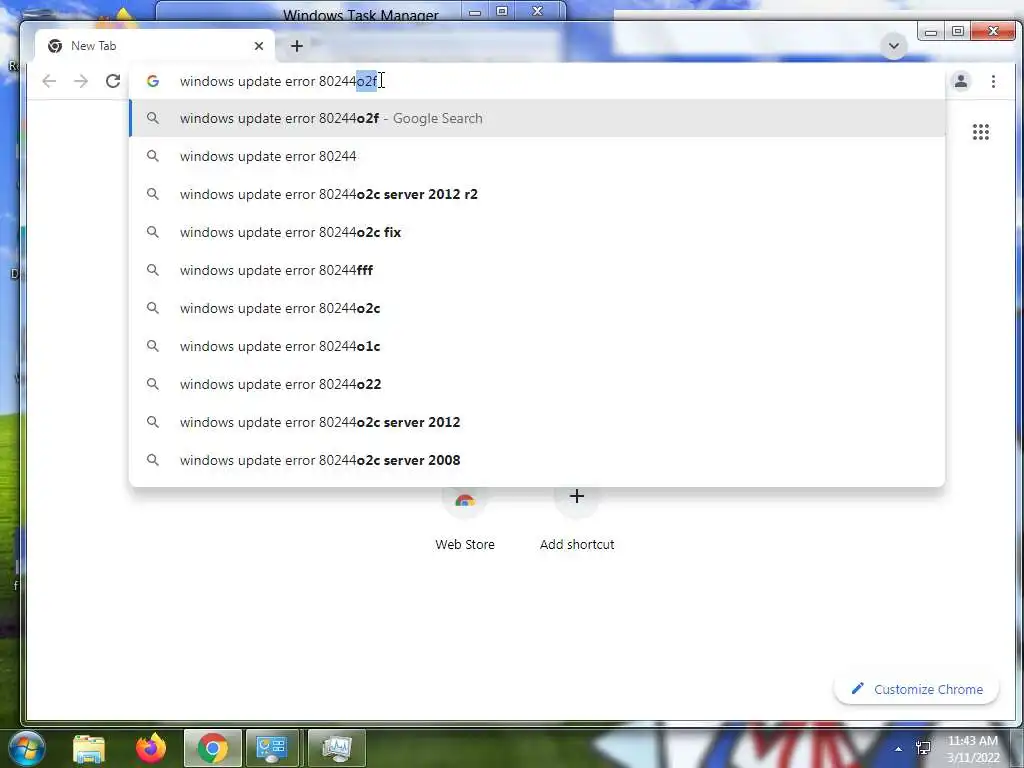Viewport: 1024px width, 768px height.
Task: Click the Chrome forward arrow
Action: pyautogui.click(x=81, y=81)
